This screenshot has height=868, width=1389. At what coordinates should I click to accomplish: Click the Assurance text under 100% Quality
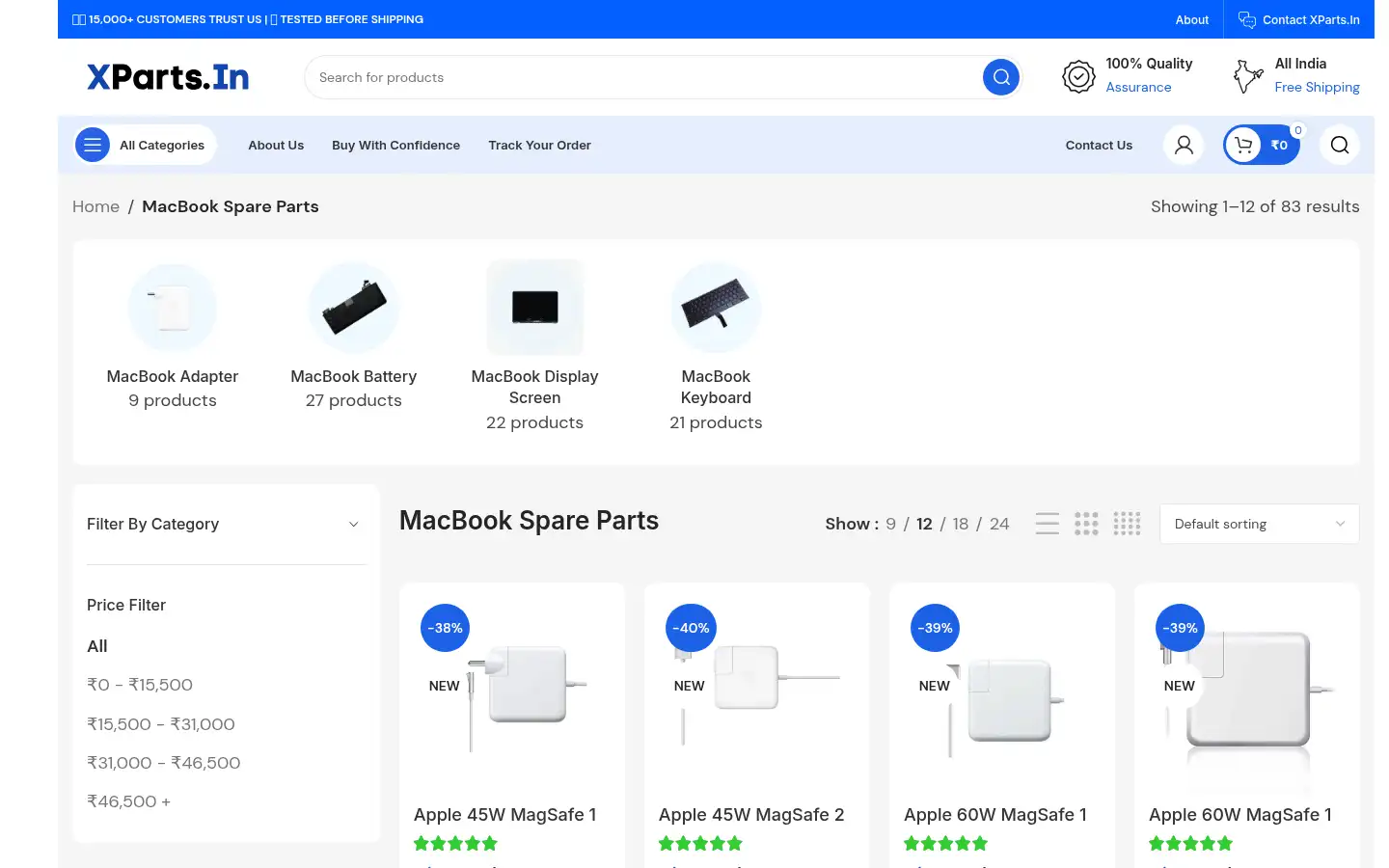1138,87
